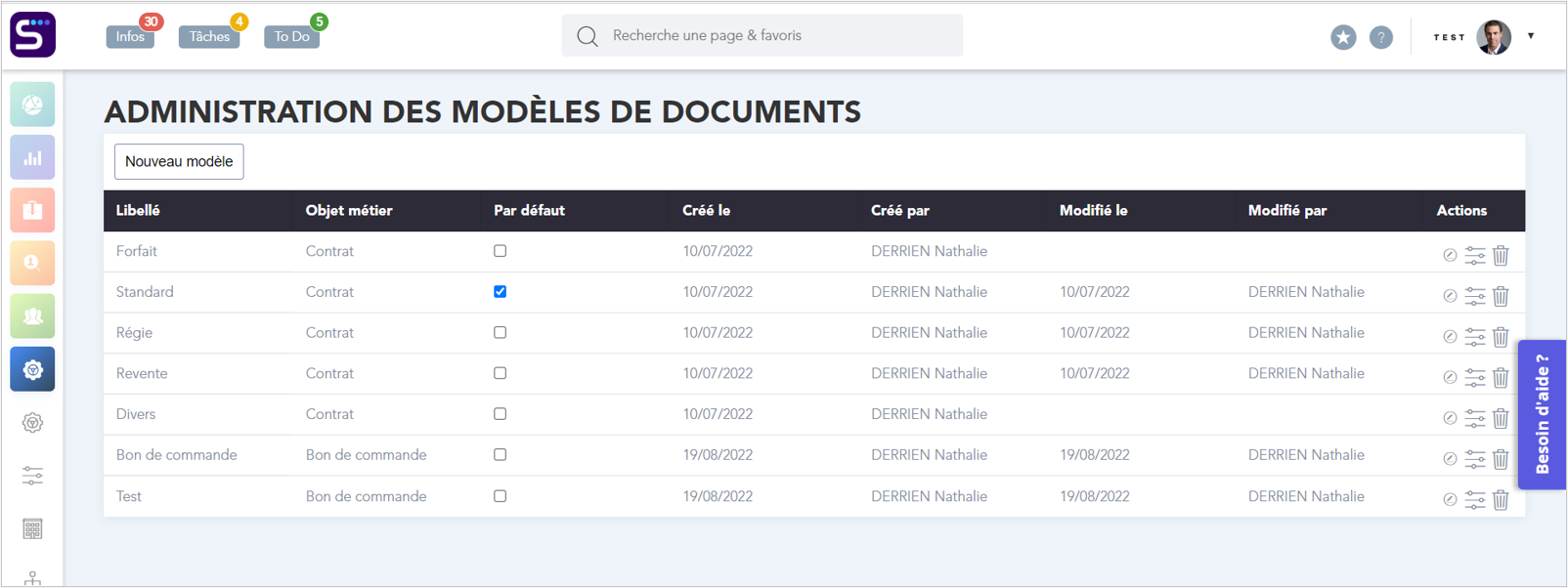The width and height of the screenshot is (1568, 588).
Task: Delete the Test template via trash icon
Action: [x=1501, y=500]
